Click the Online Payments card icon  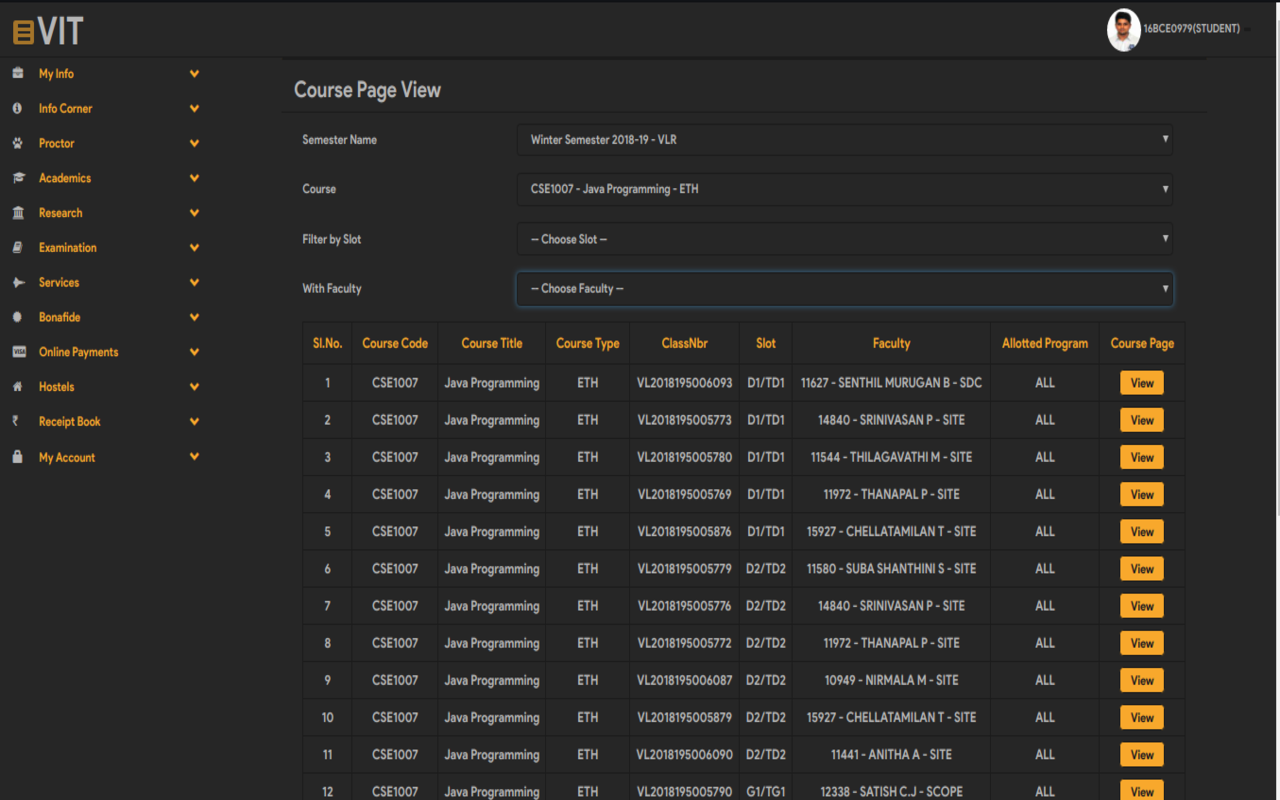(x=18, y=352)
